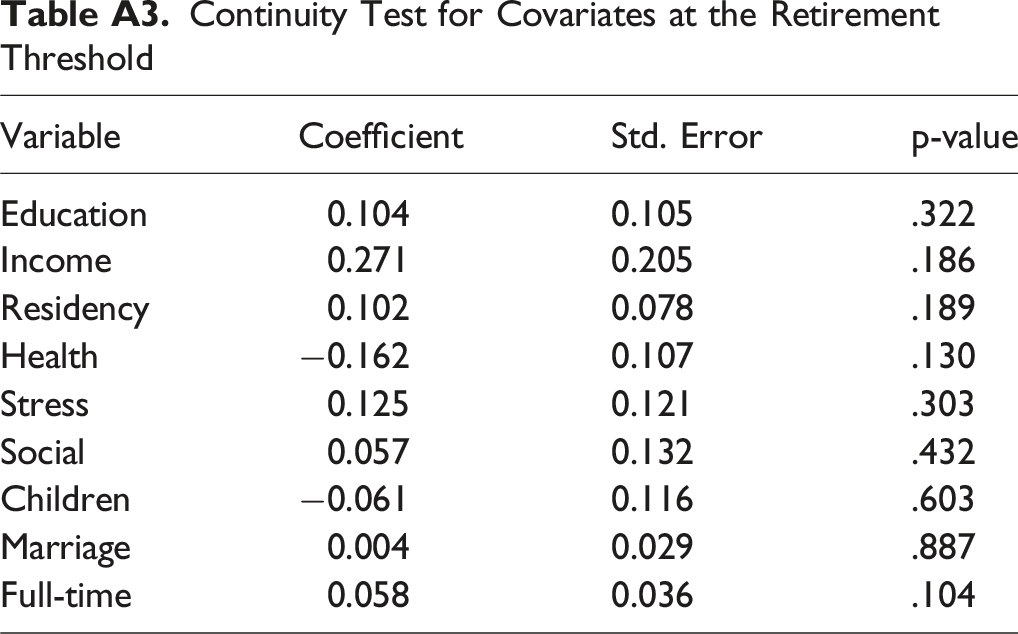Click the Marriage row label
Viewport: 1018px width, 634px height.
[x=65, y=549]
